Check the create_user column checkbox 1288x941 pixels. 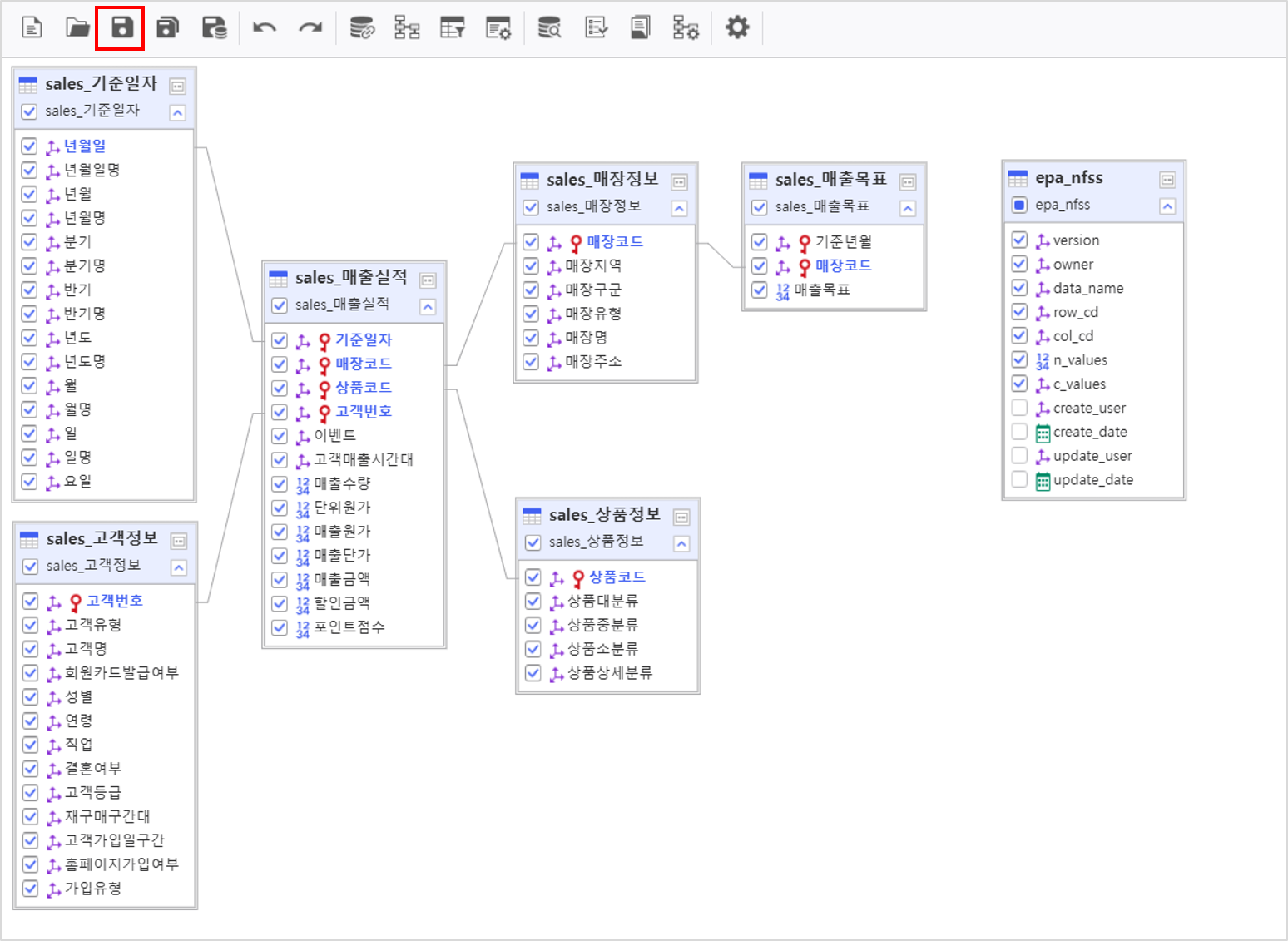1019,408
